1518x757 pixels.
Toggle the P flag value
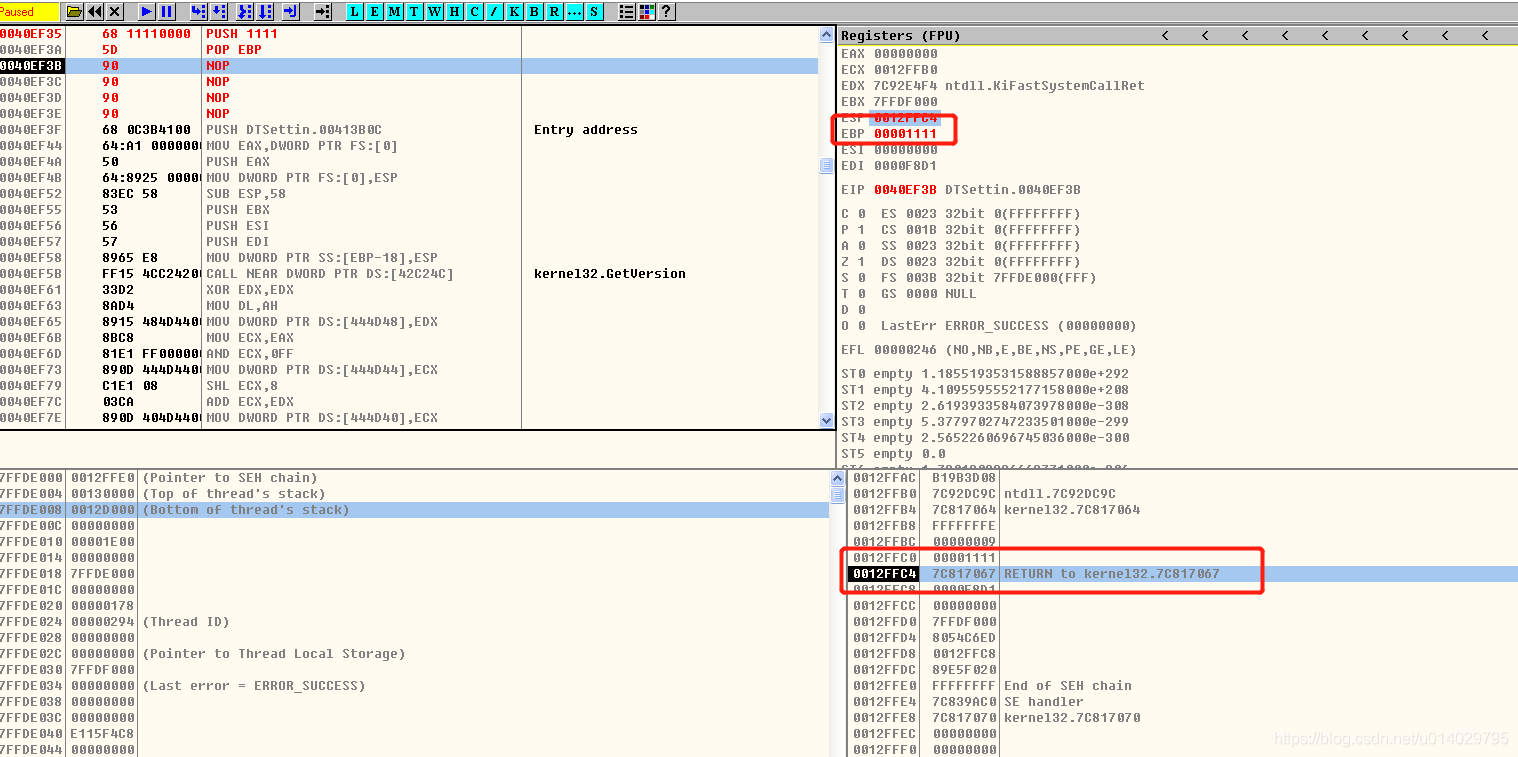pyautogui.click(x=861, y=230)
